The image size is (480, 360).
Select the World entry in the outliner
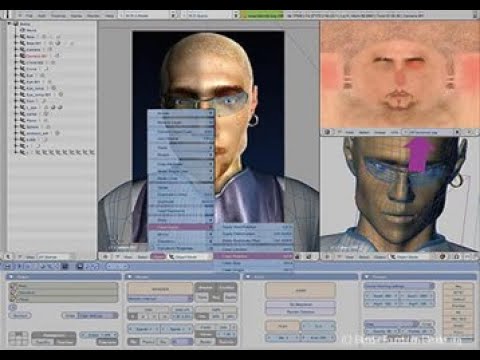31,30
